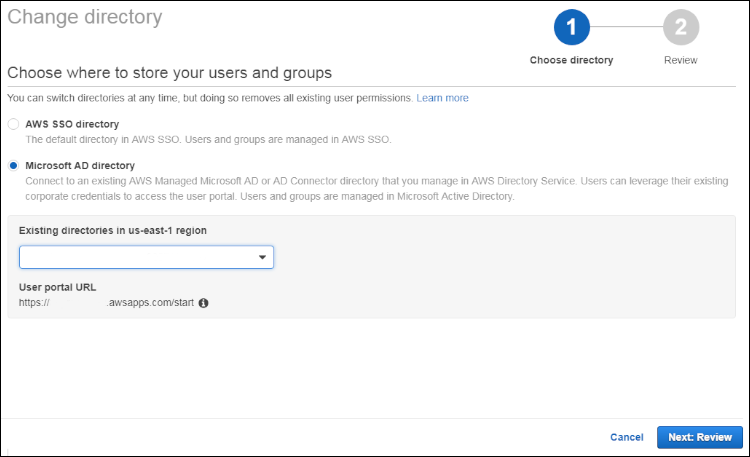Click step 2 circle in the wizard
The height and width of the screenshot is (457, 750).
pyautogui.click(x=681, y=27)
